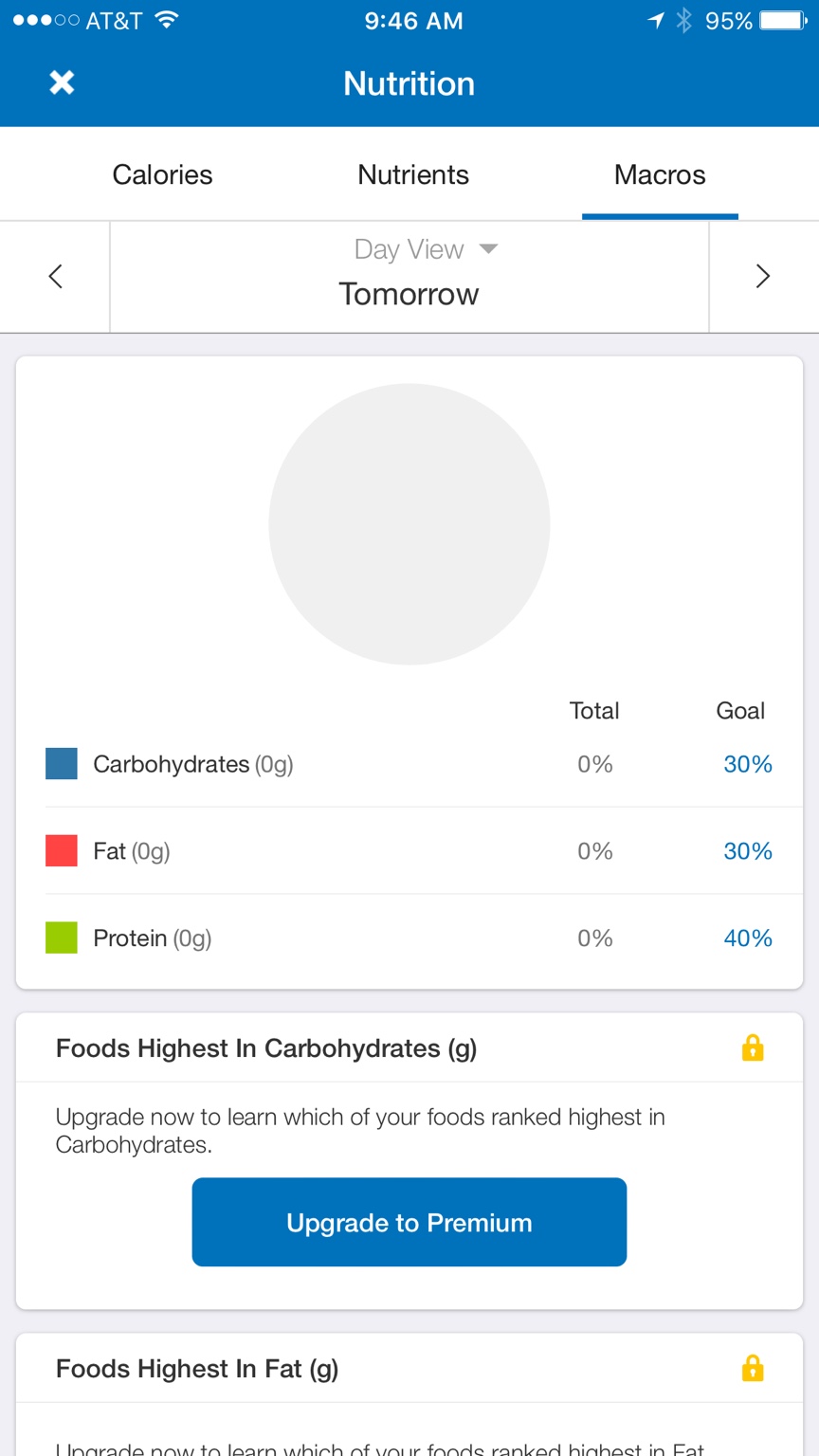Switch to the Calories tab

[x=162, y=174]
